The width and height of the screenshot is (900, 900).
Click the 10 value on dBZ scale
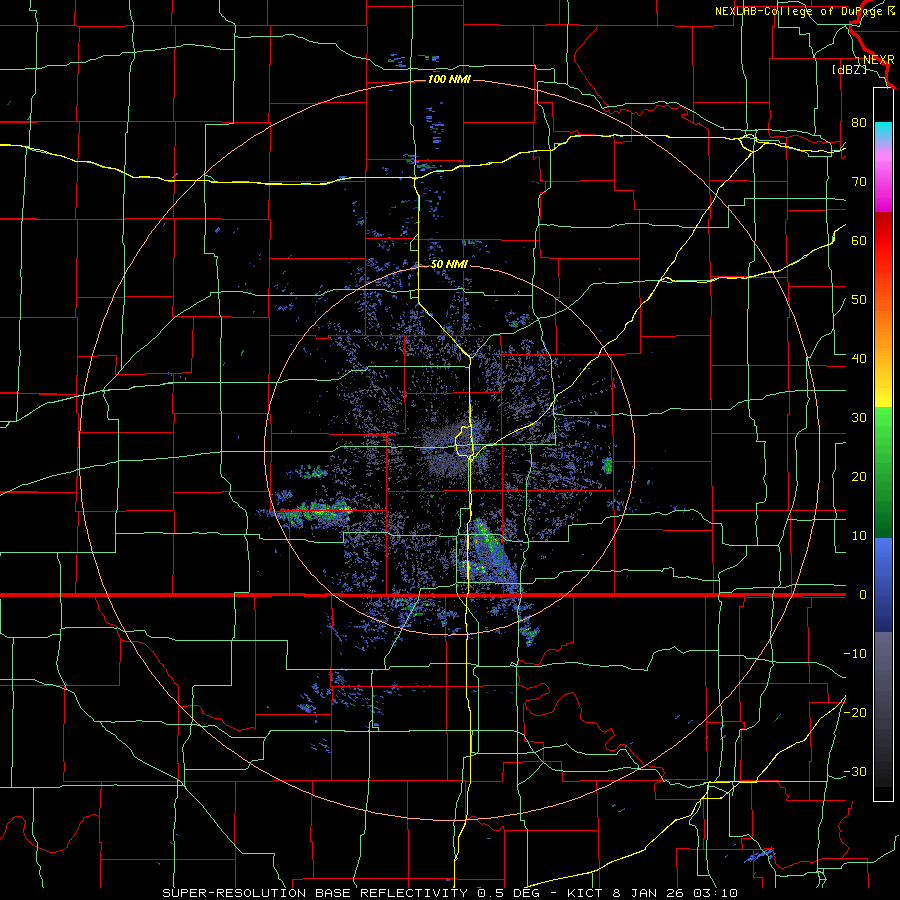click(x=859, y=536)
